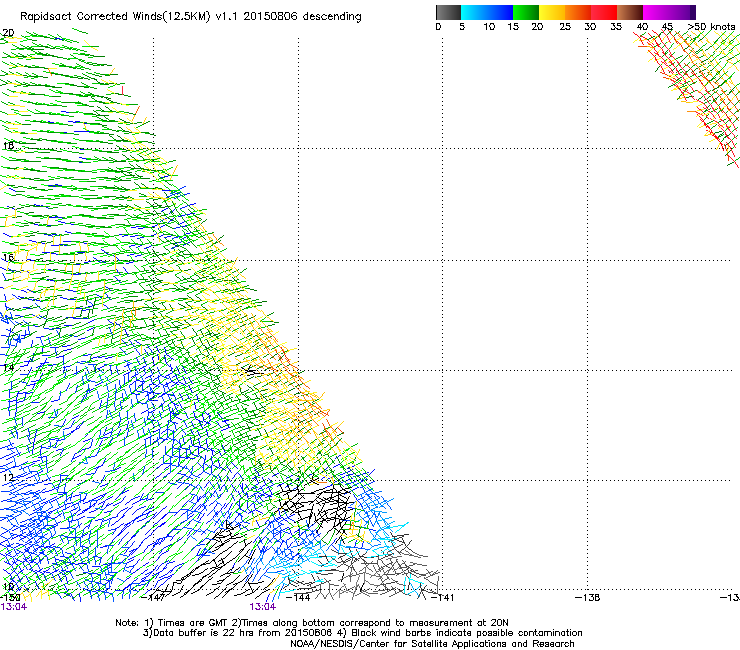The width and height of the screenshot is (740, 650).
Task: Click the gray 0-5 knots color swatch
Action: [448, 12]
